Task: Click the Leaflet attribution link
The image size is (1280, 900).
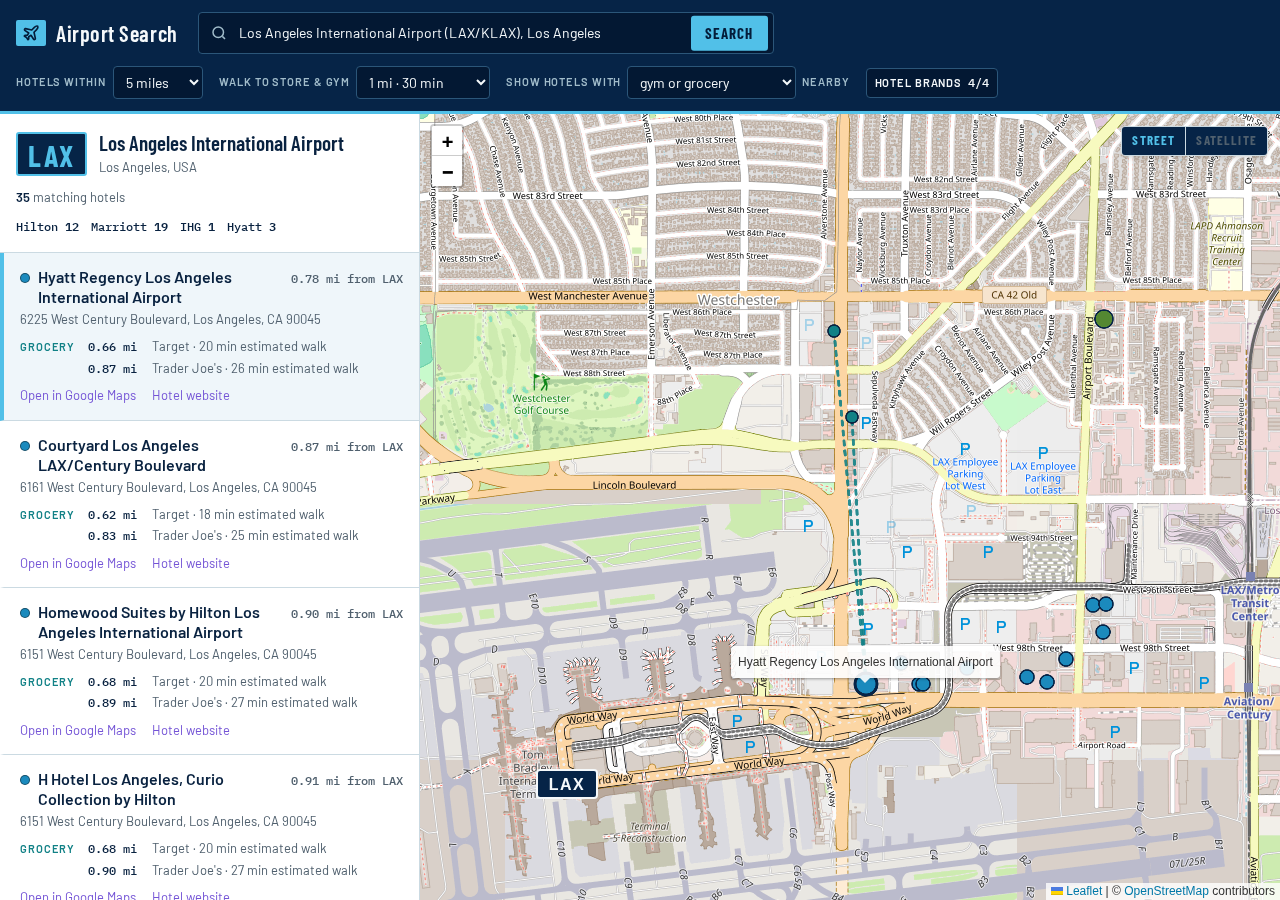Action: (x=1076, y=891)
